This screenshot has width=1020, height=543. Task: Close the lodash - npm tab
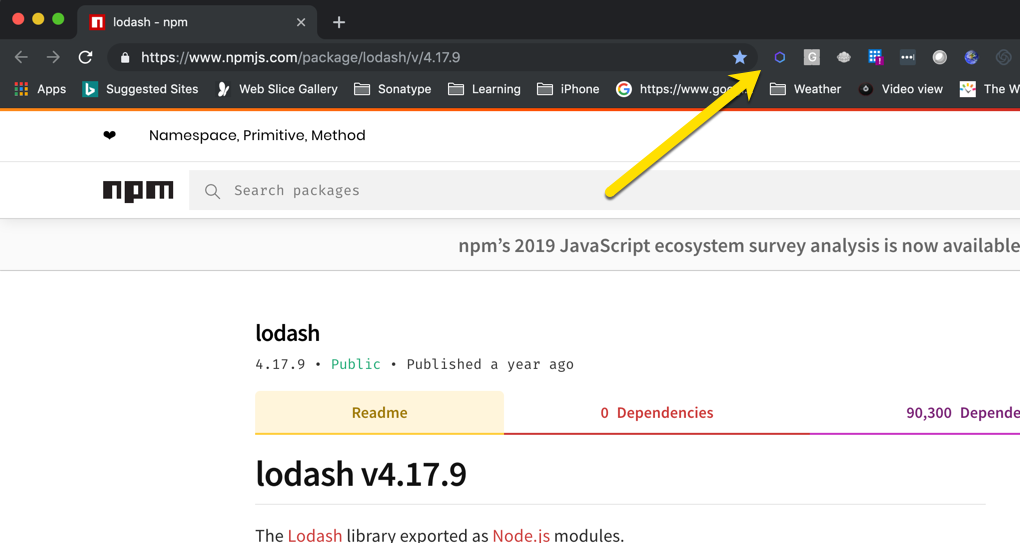[301, 22]
